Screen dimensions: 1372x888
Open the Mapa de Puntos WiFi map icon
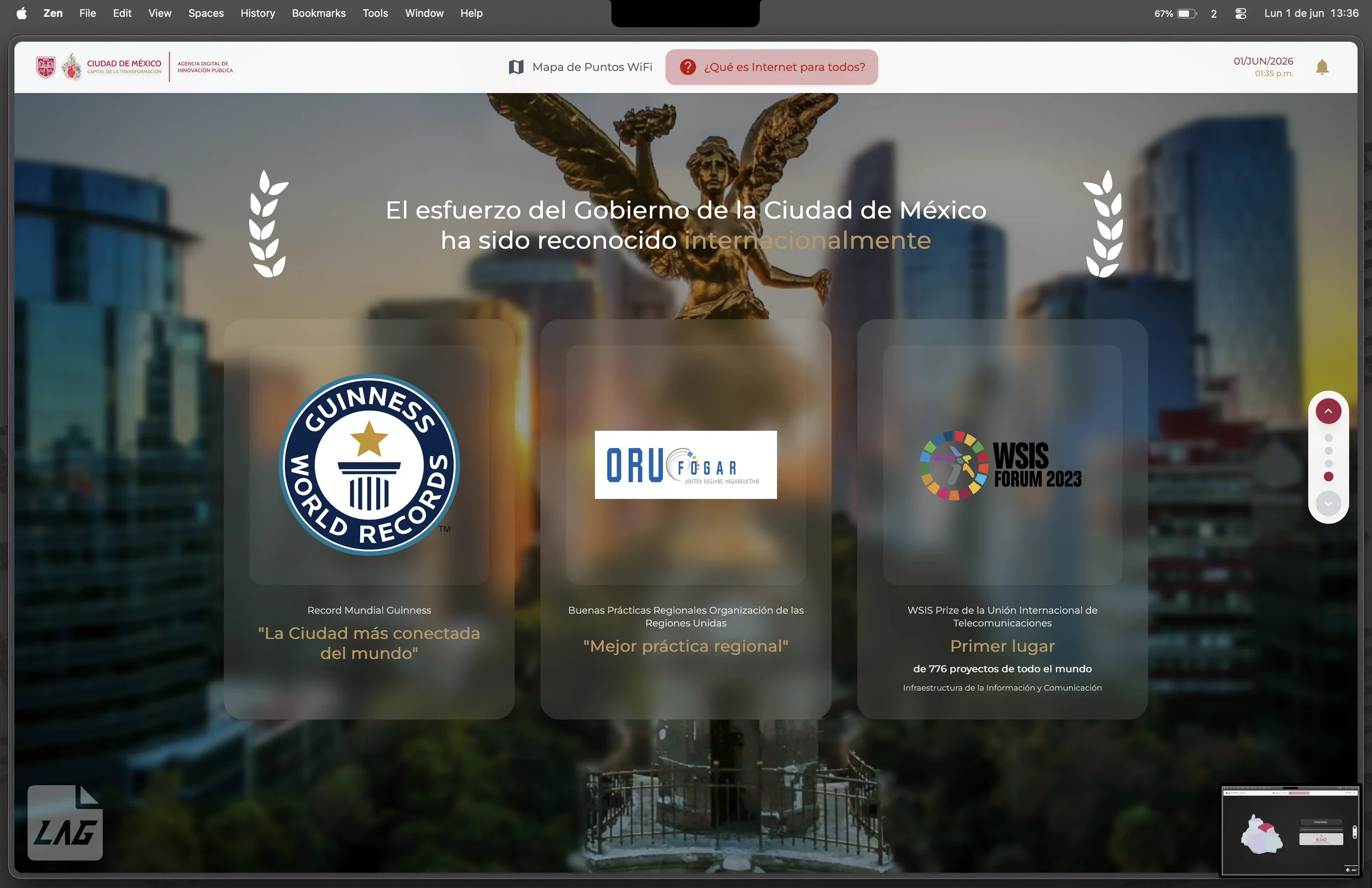pos(516,67)
